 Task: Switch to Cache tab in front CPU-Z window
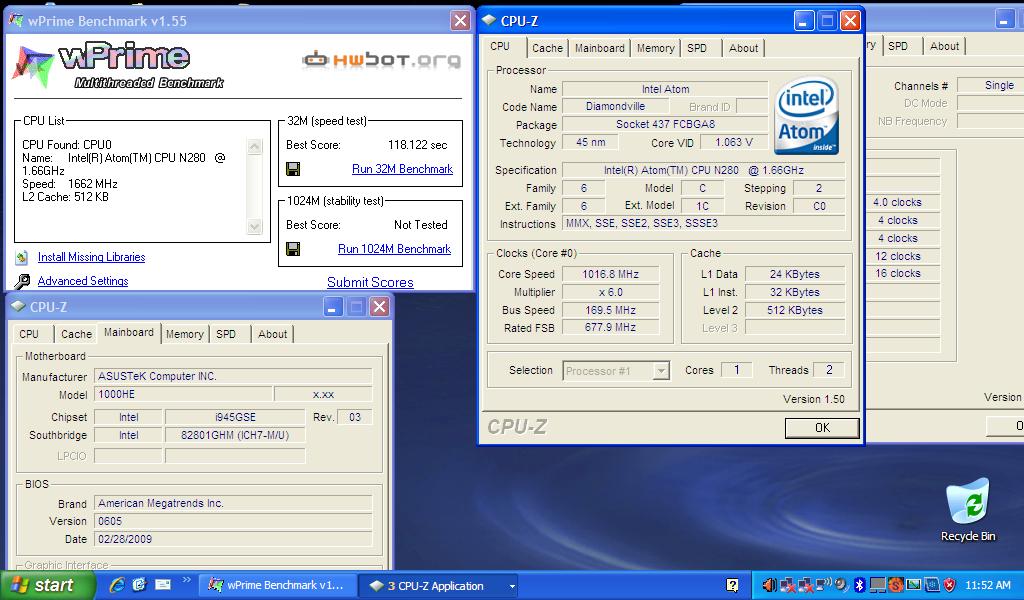tap(547, 48)
